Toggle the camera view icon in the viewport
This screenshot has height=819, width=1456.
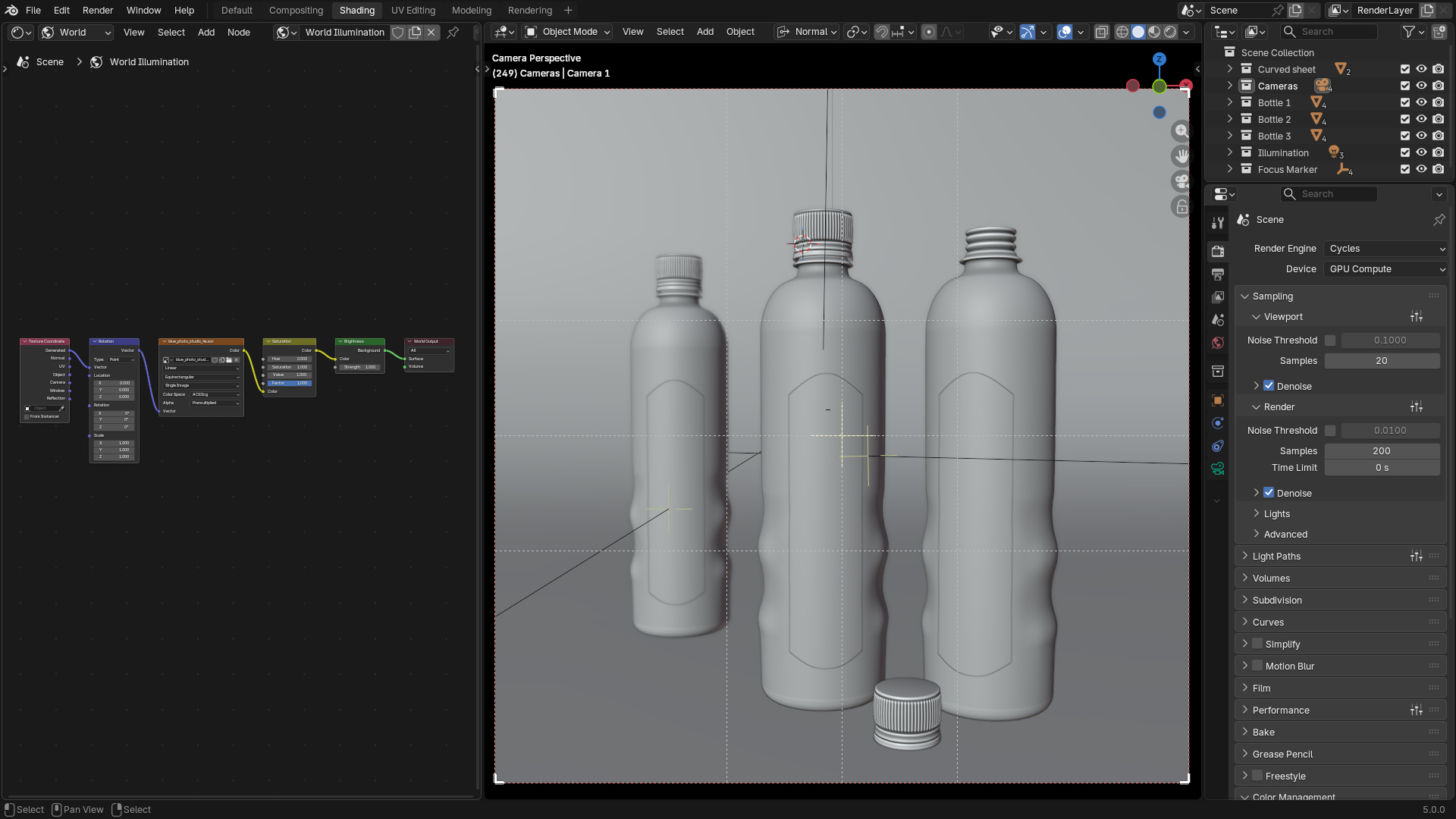point(1181,181)
